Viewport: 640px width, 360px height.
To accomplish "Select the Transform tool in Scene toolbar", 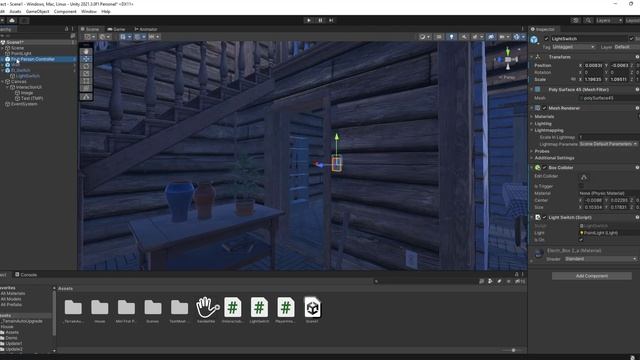I will [86, 89].
